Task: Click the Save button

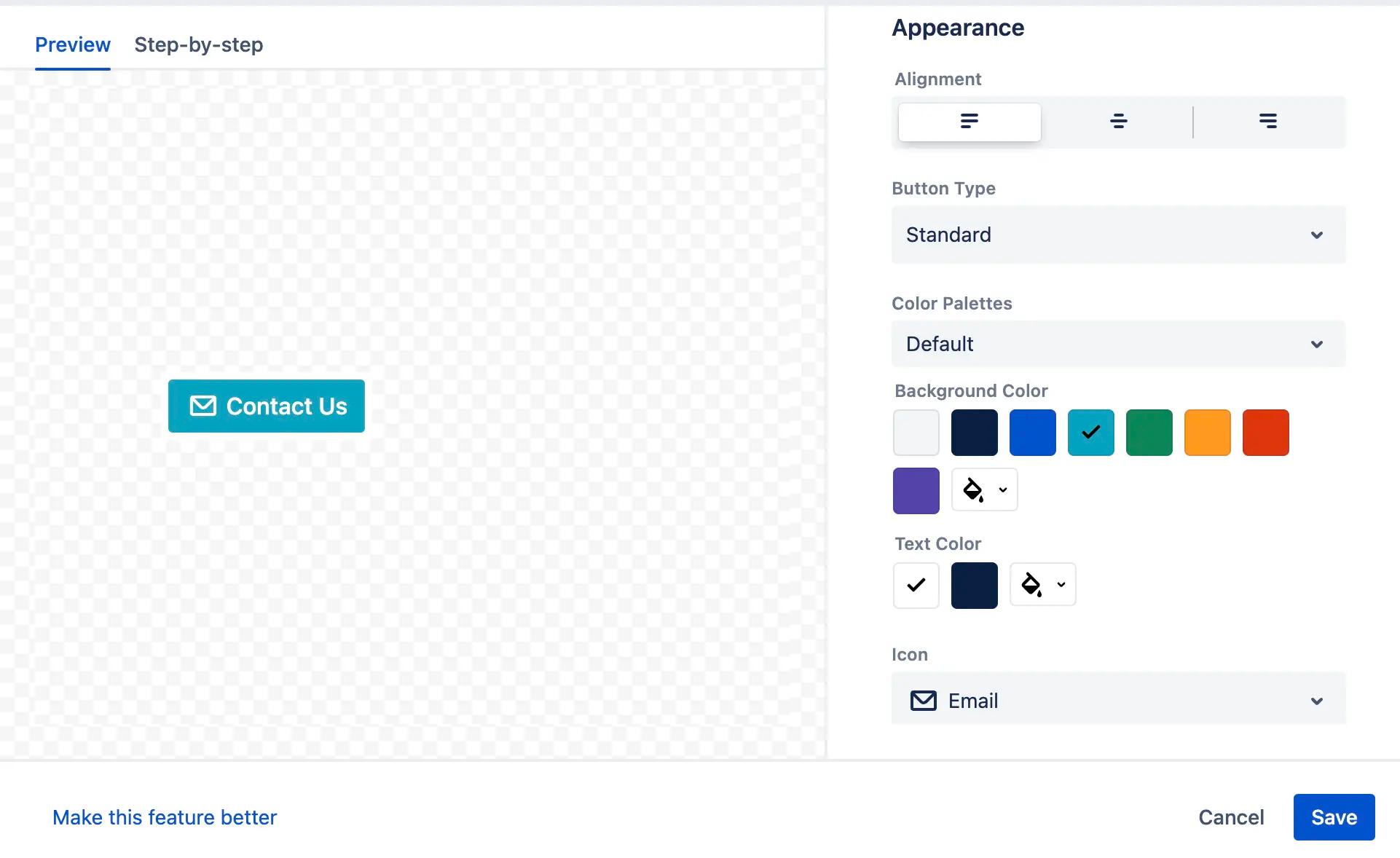Action: 1334,816
